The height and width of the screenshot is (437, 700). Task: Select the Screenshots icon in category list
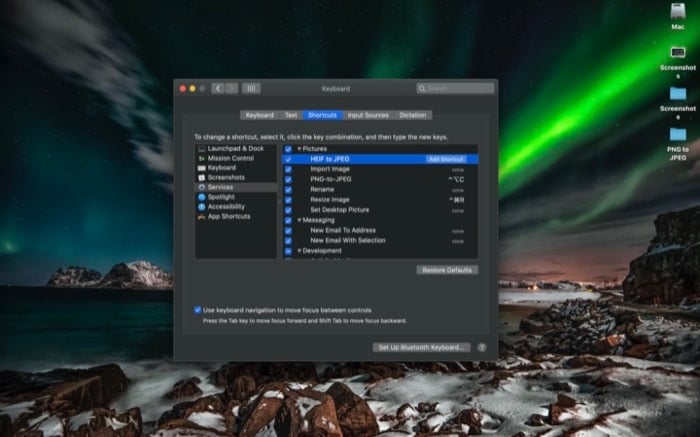tap(201, 178)
